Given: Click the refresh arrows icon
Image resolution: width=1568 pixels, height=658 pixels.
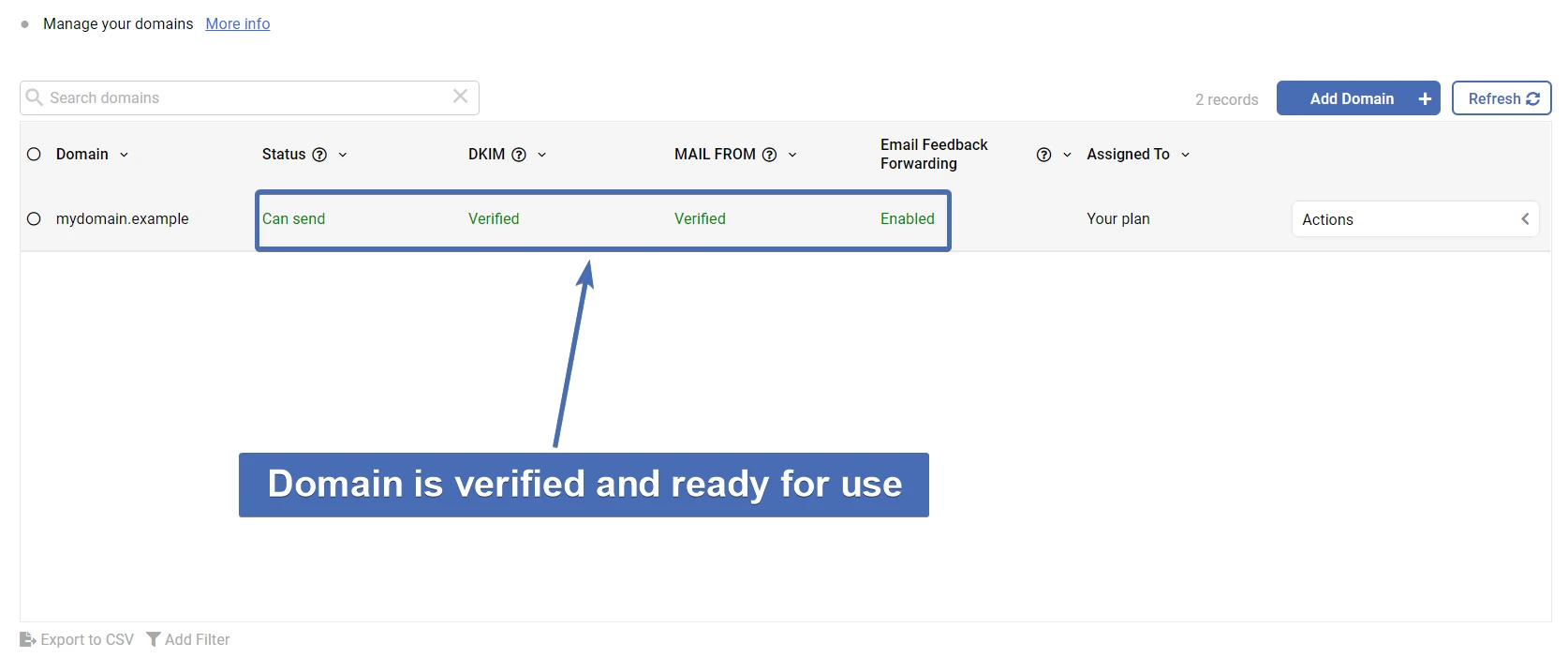Looking at the screenshot, I should click(x=1533, y=98).
